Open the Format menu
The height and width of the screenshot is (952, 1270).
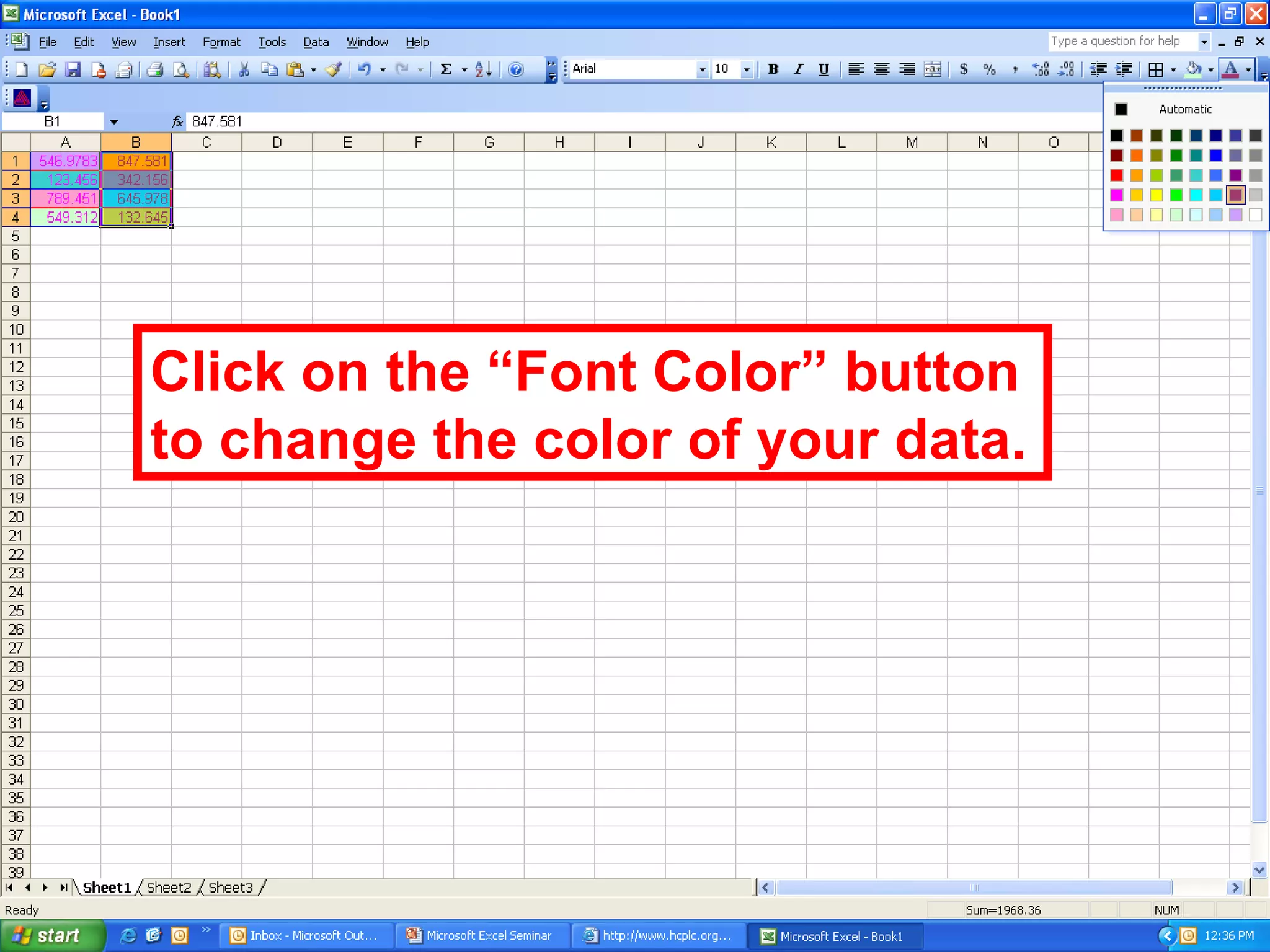coord(221,42)
